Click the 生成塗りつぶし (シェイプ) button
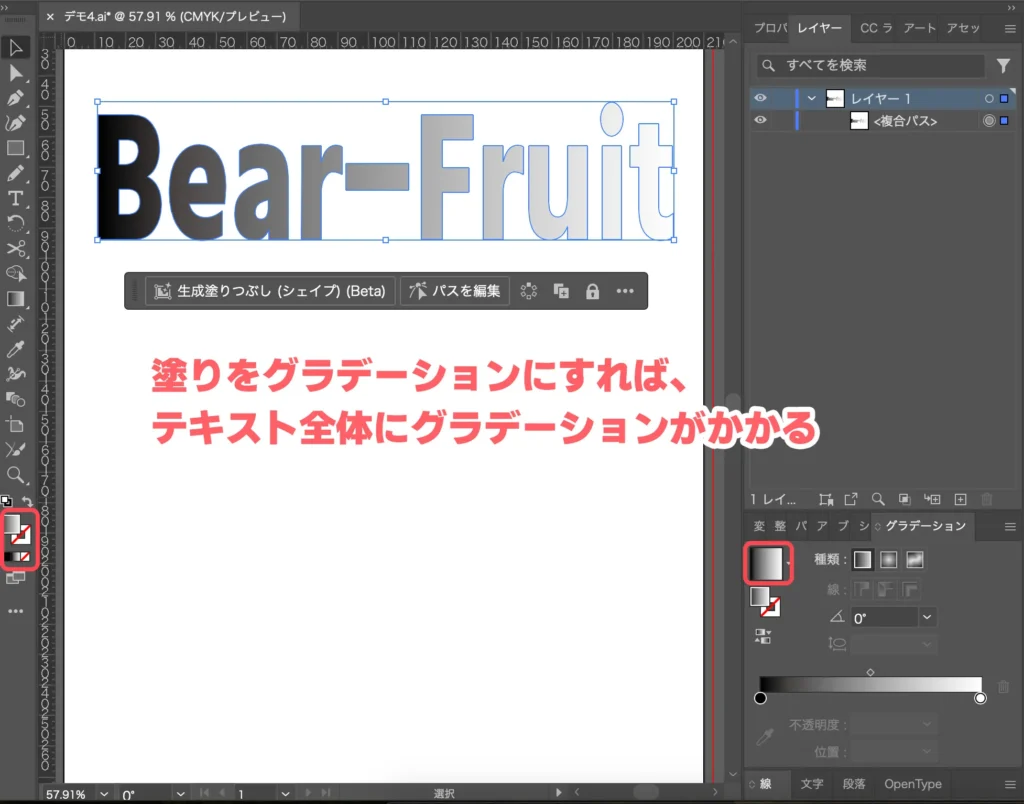The height and width of the screenshot is (804, 1024). click(x=270, y=291)
